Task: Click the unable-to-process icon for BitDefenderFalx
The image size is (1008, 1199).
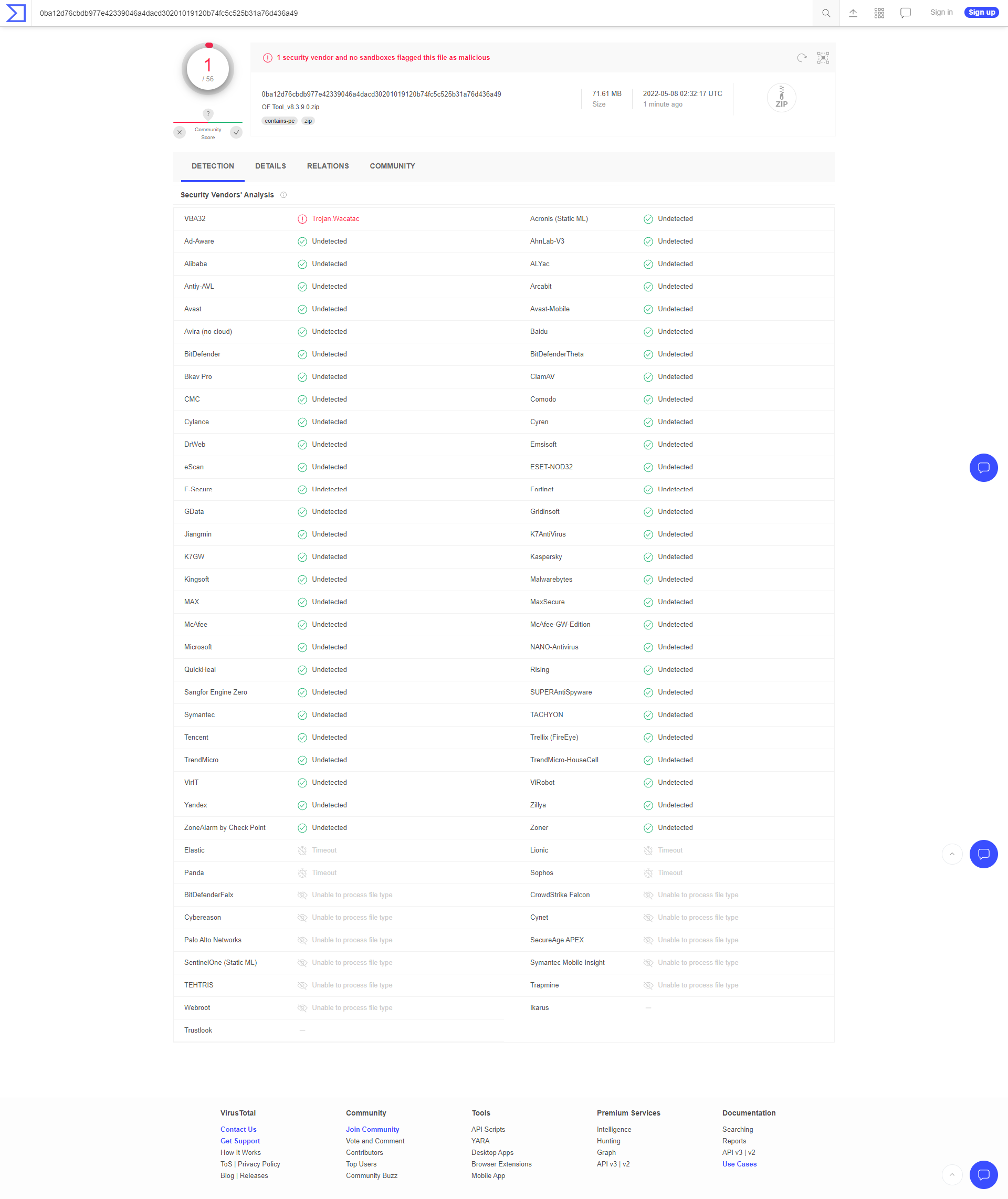Action: click(x=302, y=895)
